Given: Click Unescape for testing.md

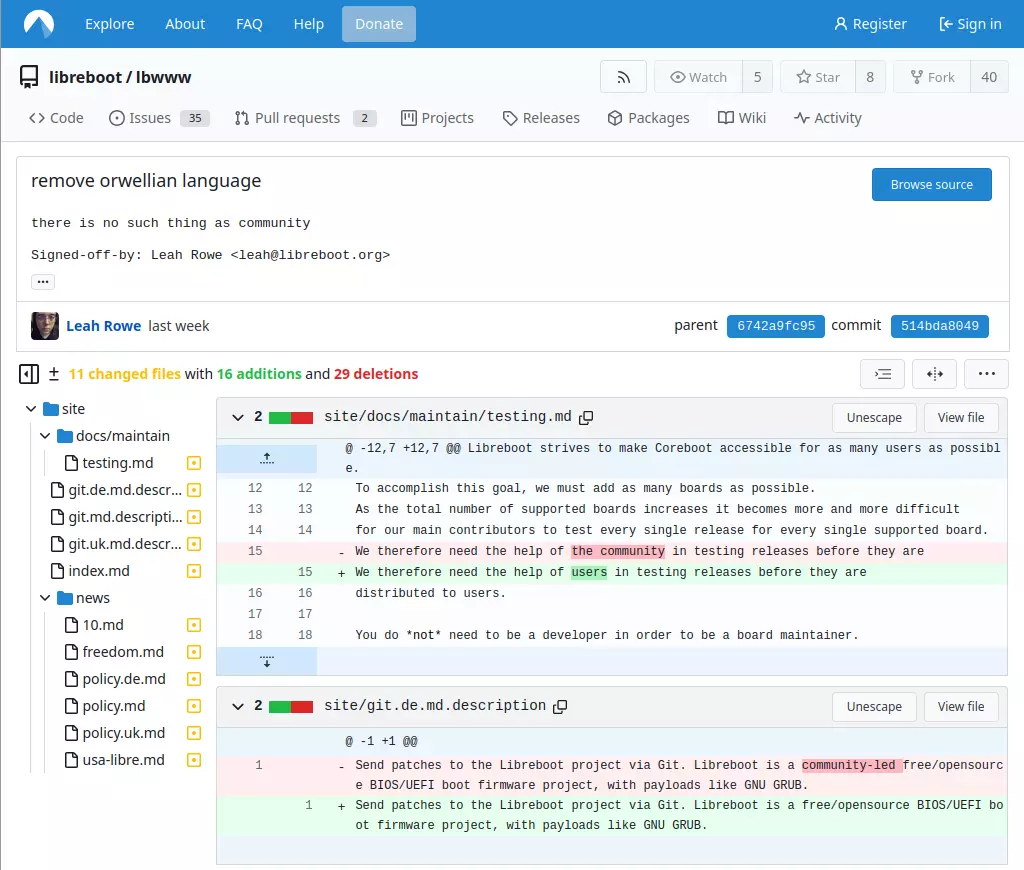Looking at the screenshot, I should [874, 418].
